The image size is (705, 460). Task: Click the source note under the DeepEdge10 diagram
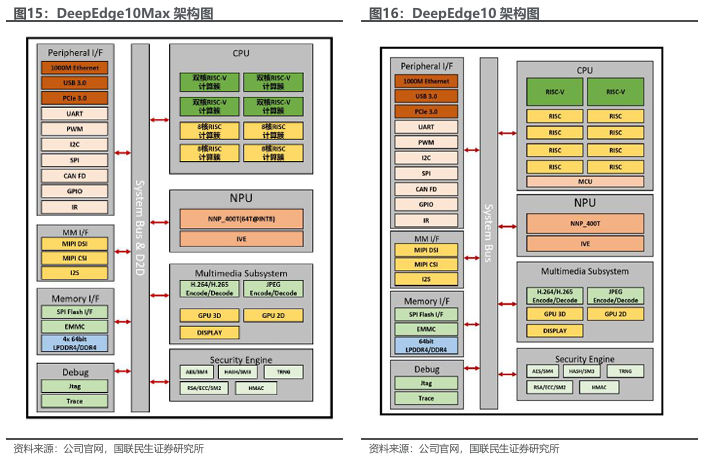[x=464, y=448]
